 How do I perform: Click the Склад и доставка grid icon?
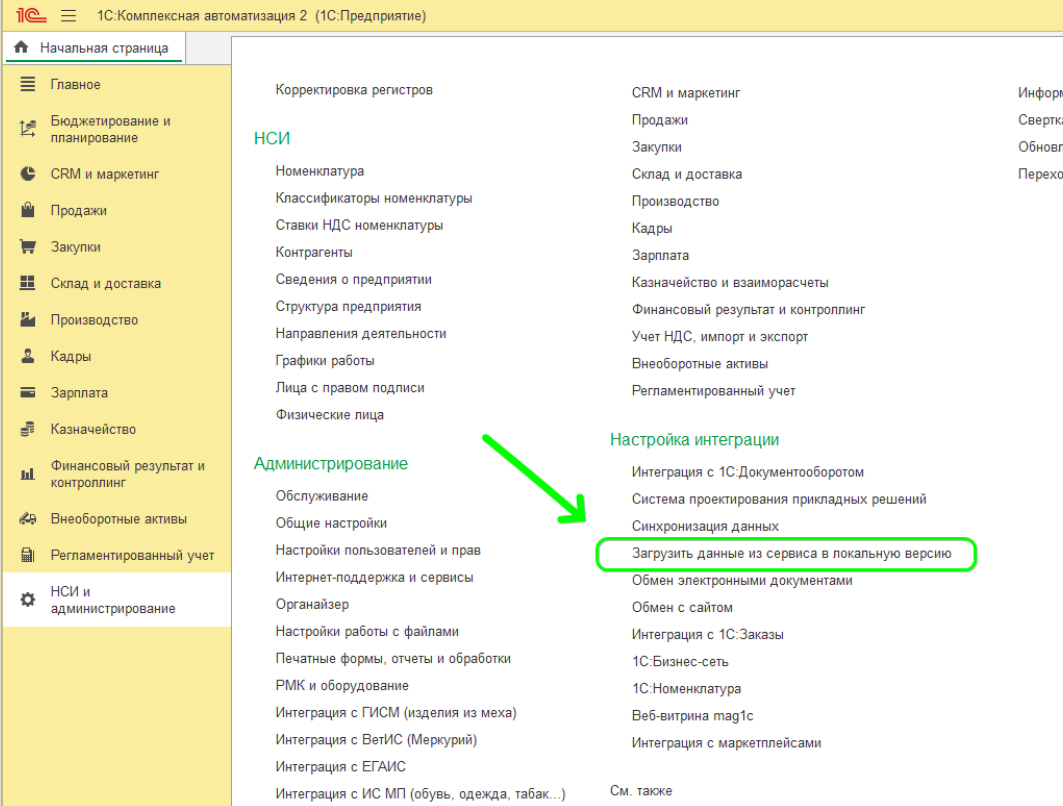[x=28, y=283]
